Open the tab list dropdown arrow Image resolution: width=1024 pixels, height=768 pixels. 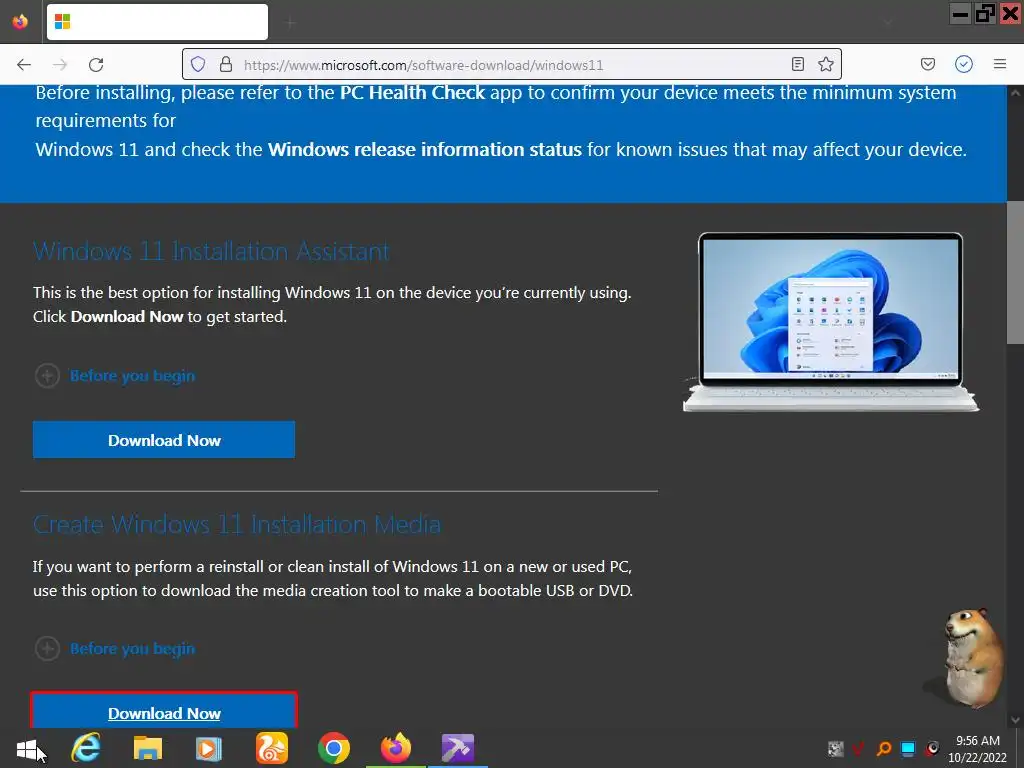(x=888, y=23)
